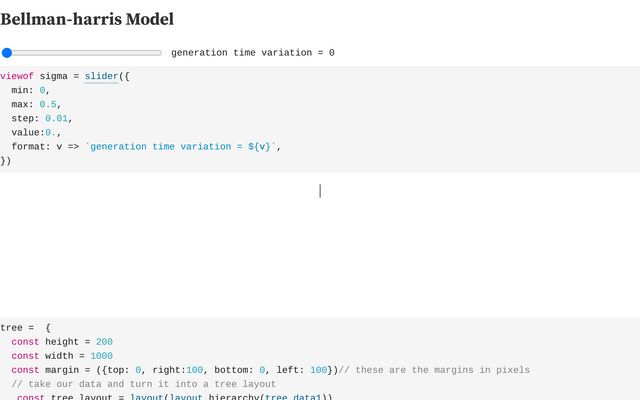
Task: Click the Bellman-harris Model heading
Action: click(87, 19)
